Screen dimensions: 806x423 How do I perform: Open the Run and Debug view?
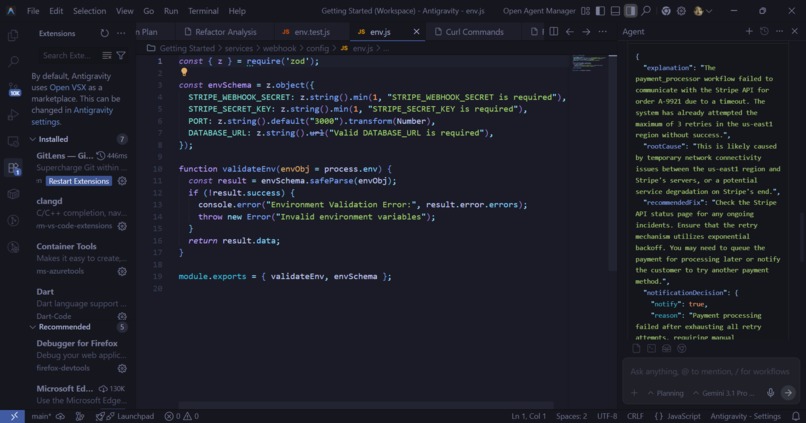click(13, 115)
